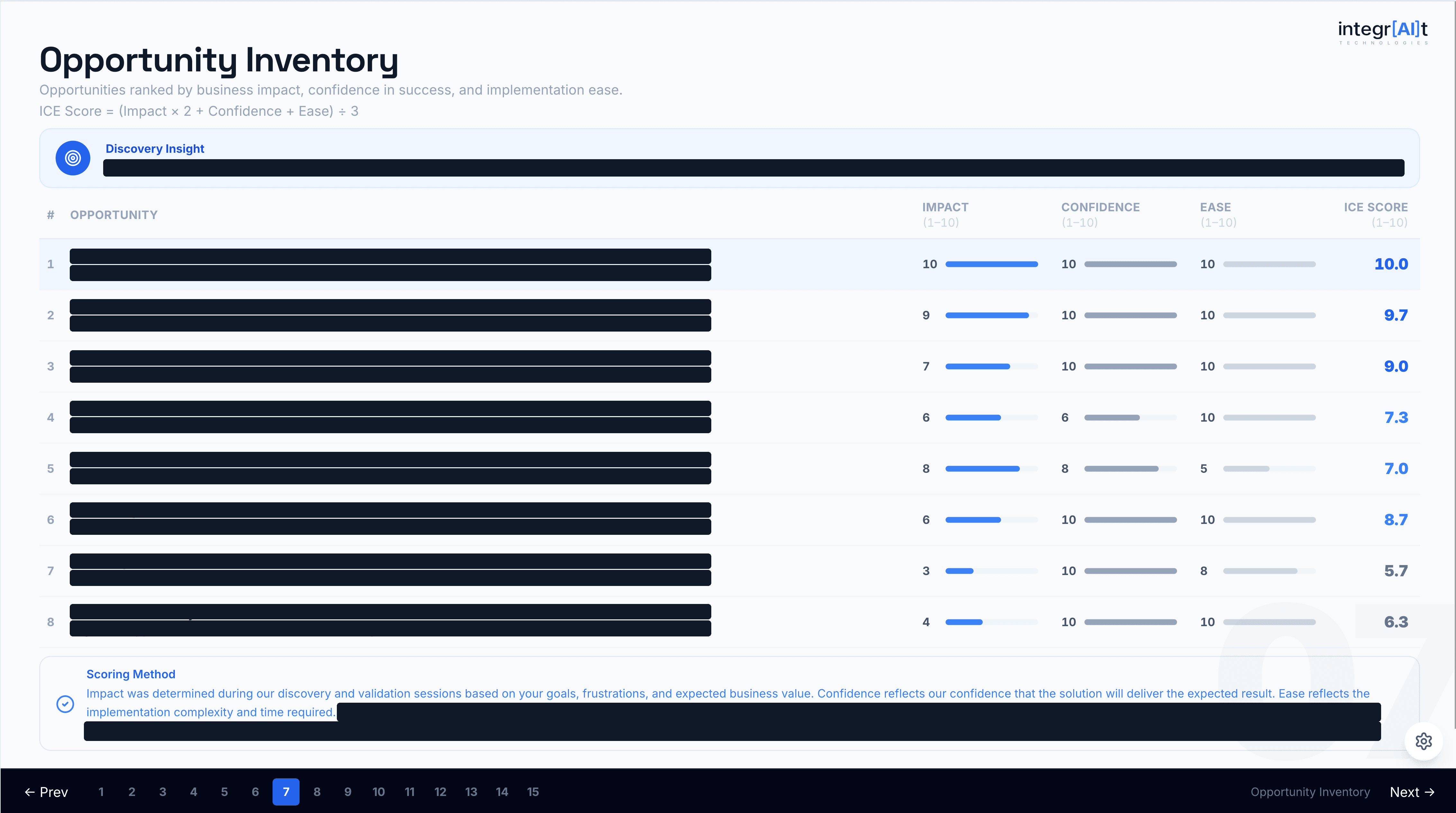Click the Discovery Insight heading
Image resolution: width=1456 pixels, height=813 pixels.
155,149
